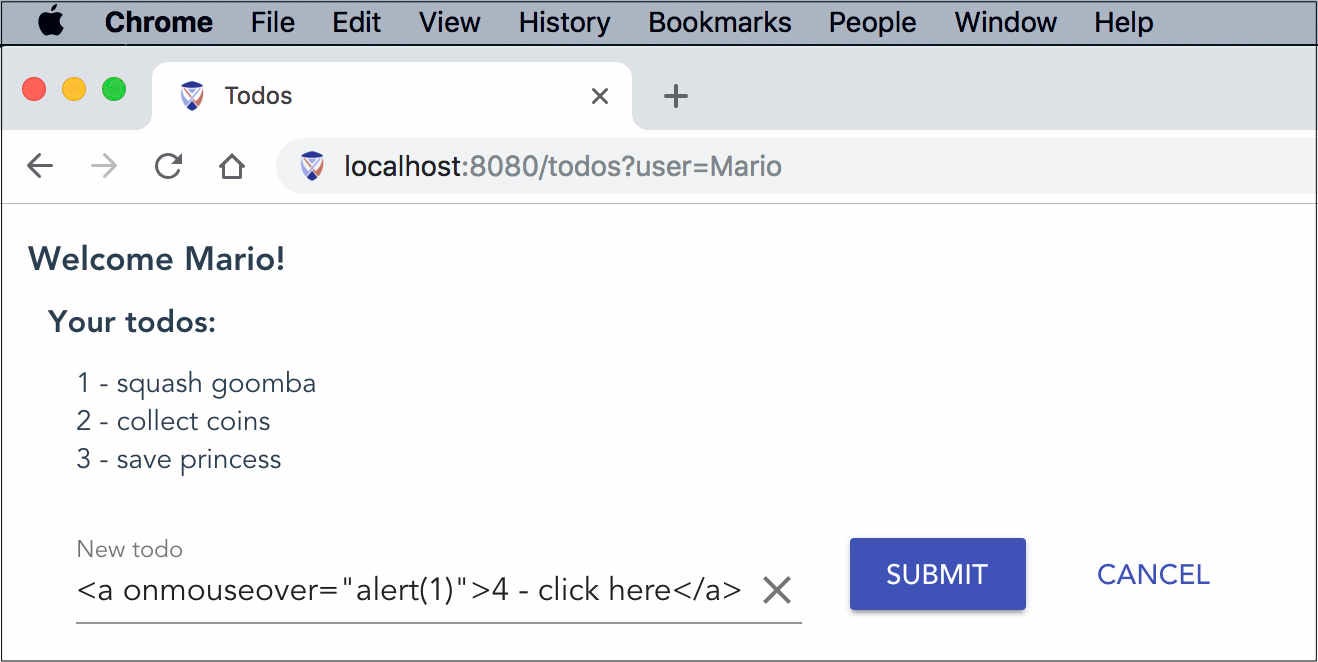
Task: Reload the Todos page
Action: [x=167, y=166]
